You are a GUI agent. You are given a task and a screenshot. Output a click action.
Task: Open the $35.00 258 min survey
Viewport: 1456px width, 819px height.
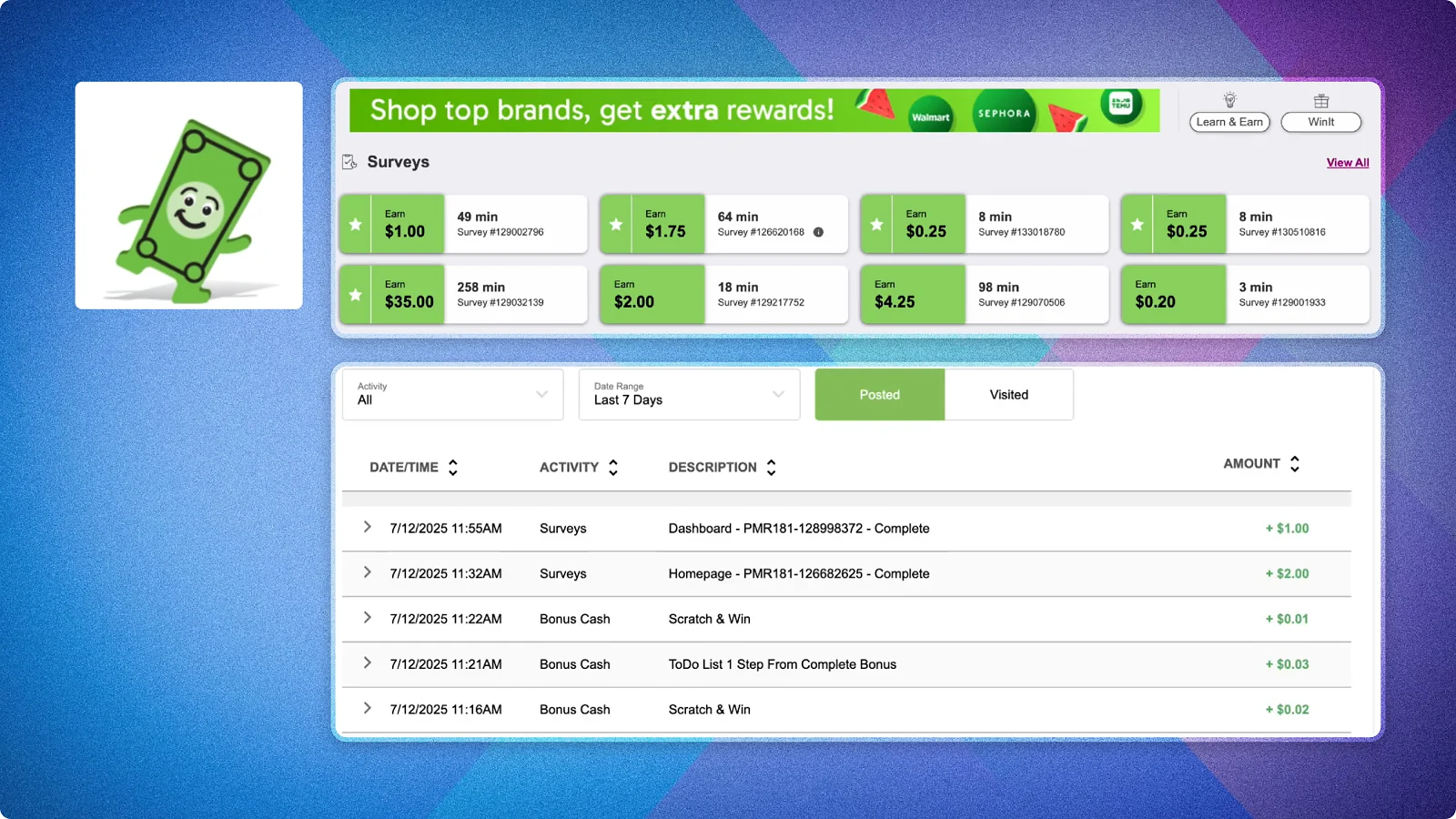click(463, 295)
